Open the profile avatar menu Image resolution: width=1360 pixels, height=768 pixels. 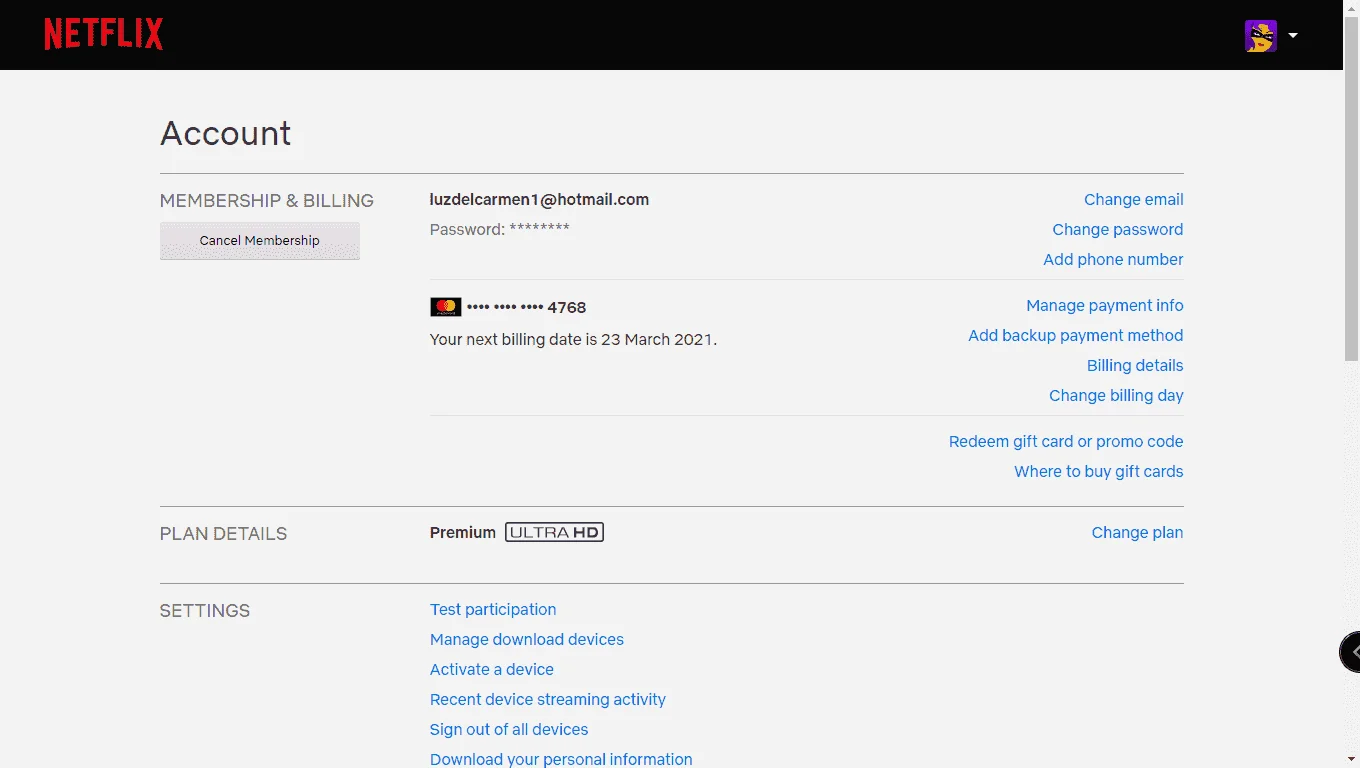1261,36
